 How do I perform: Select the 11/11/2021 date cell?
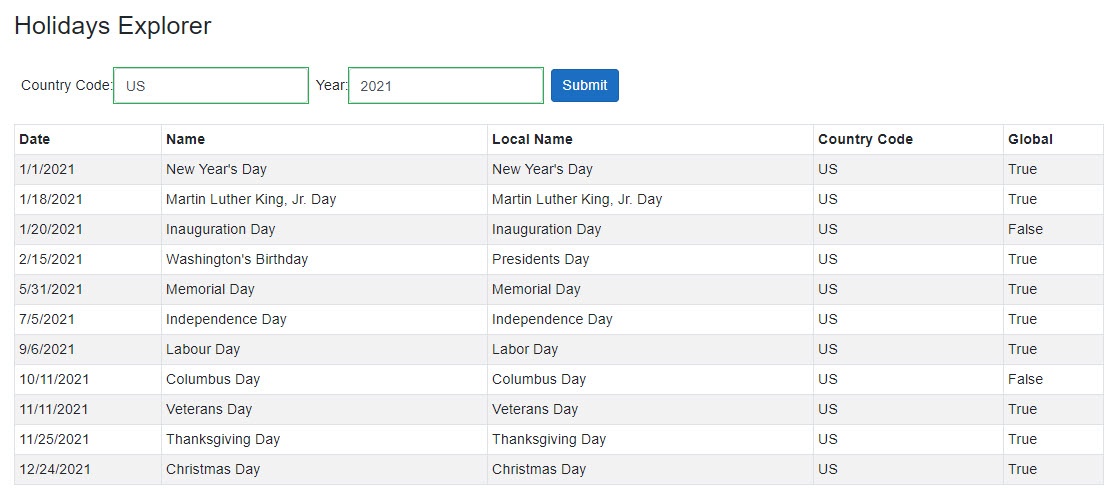pos(54,409)
